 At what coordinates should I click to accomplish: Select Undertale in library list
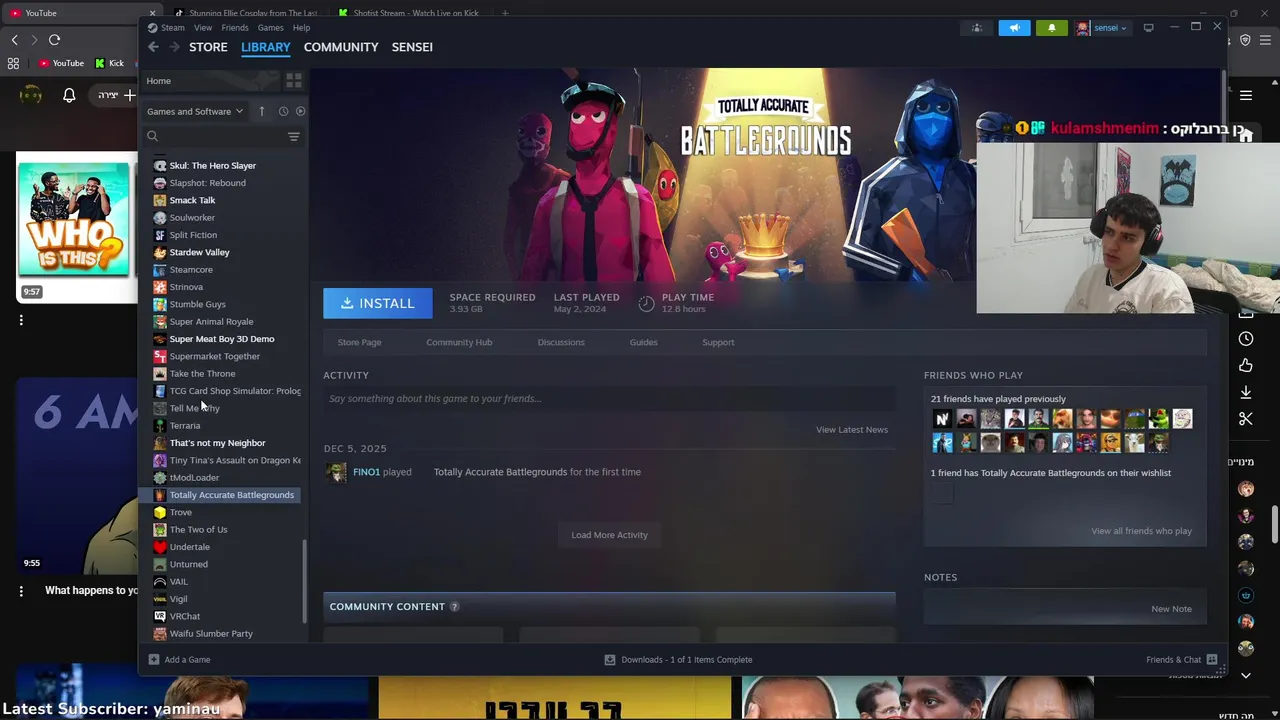click(189, 547)
